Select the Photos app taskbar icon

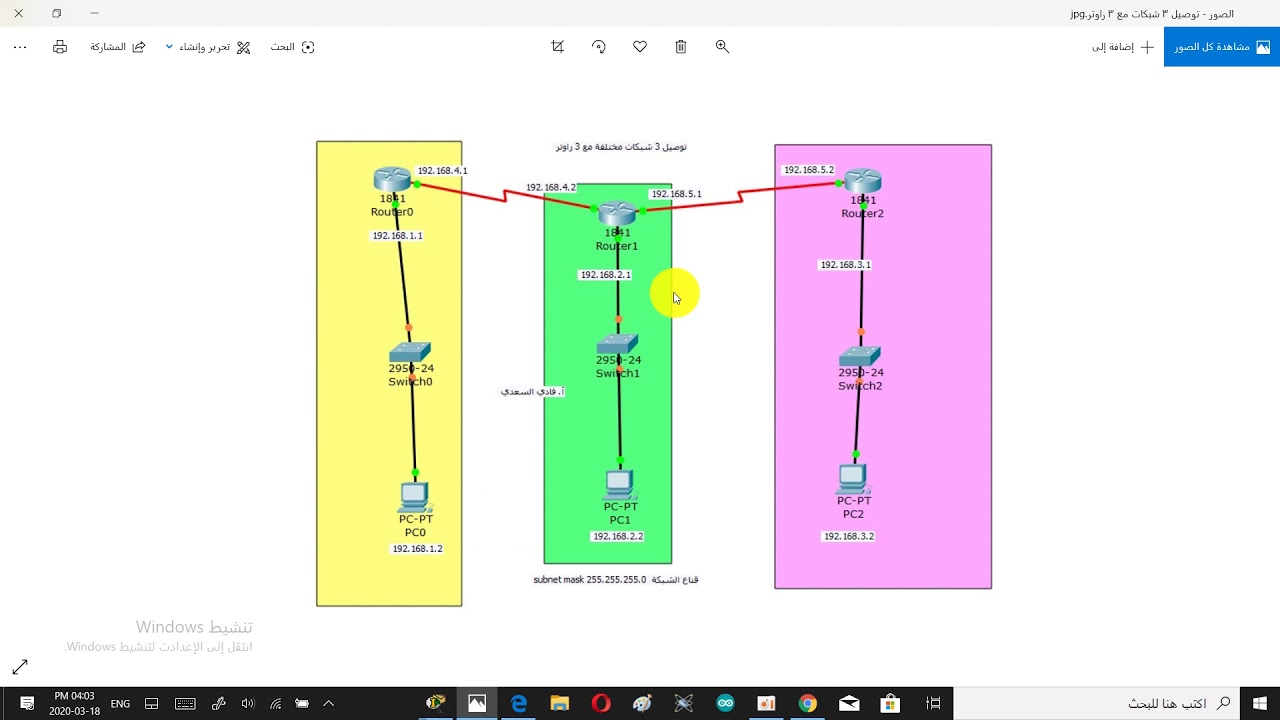[x=477, y=704]
